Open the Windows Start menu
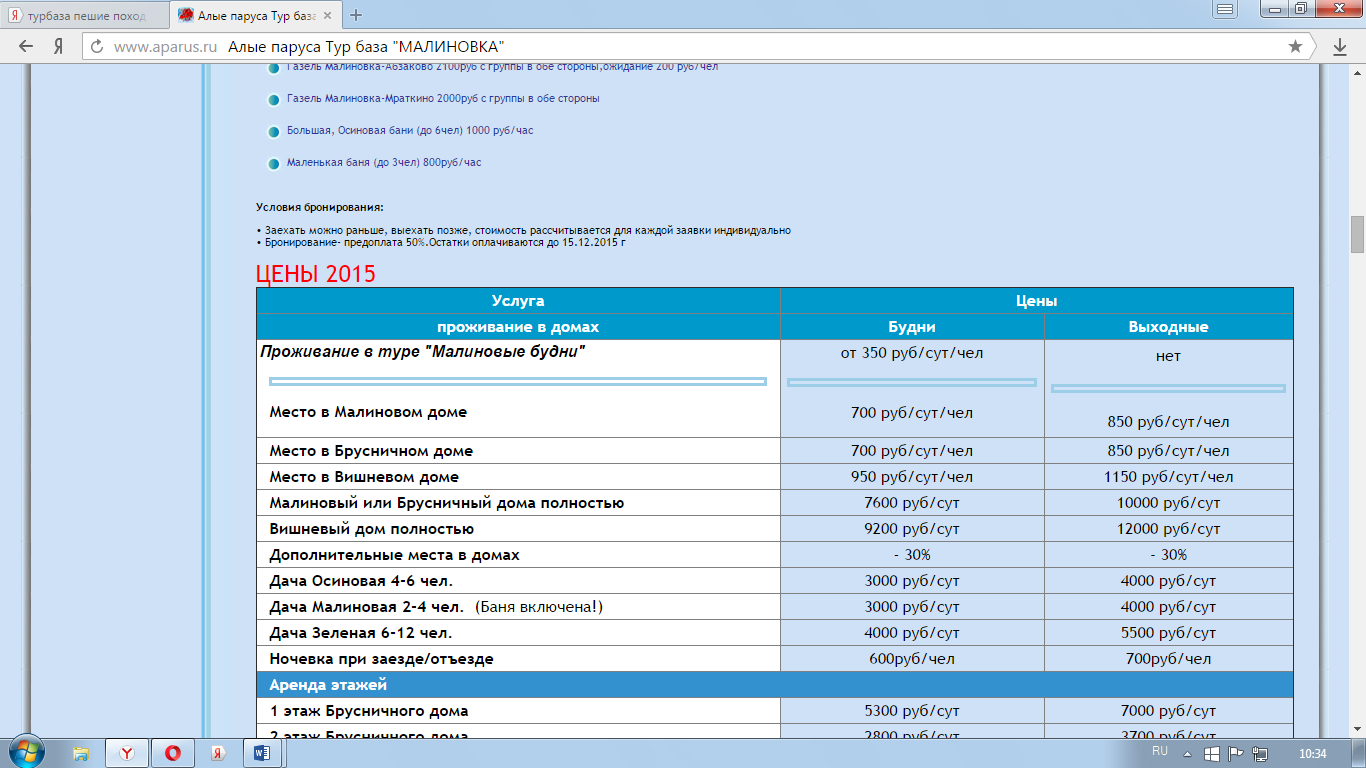The width and height of the screenshot is (1366, 768). pos(26,752)
